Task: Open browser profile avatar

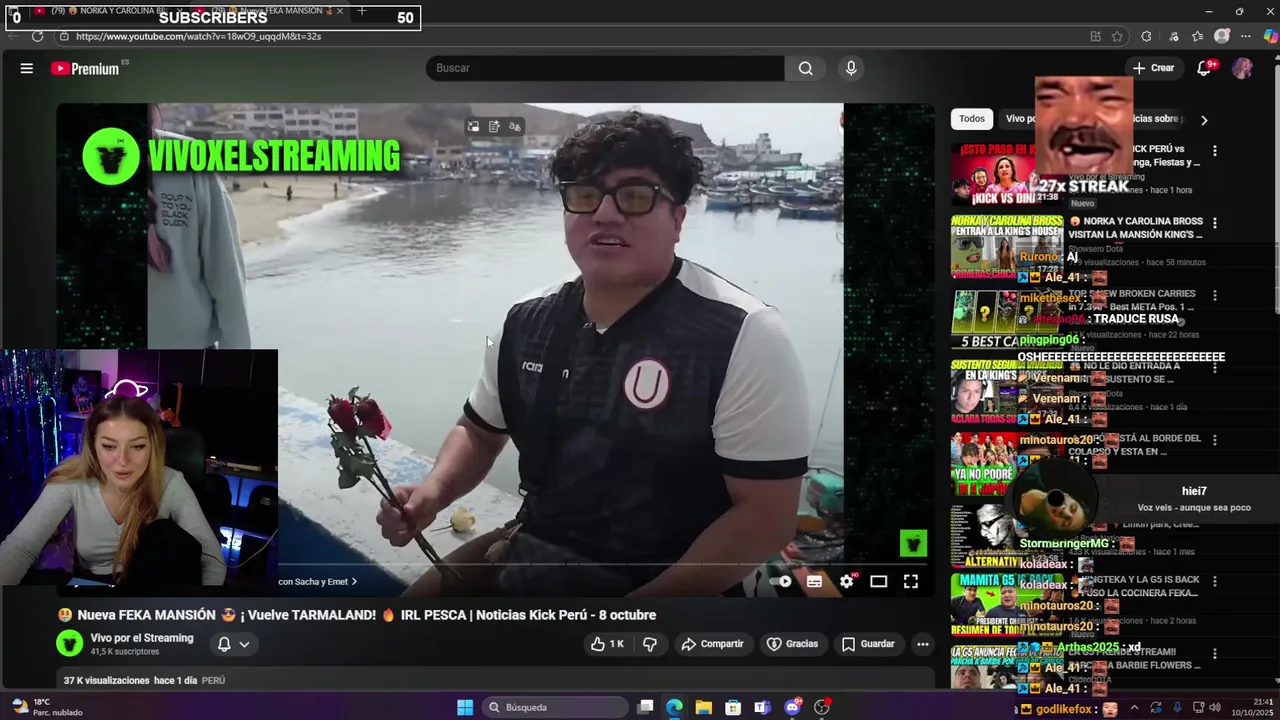Action: (1222, 36)
